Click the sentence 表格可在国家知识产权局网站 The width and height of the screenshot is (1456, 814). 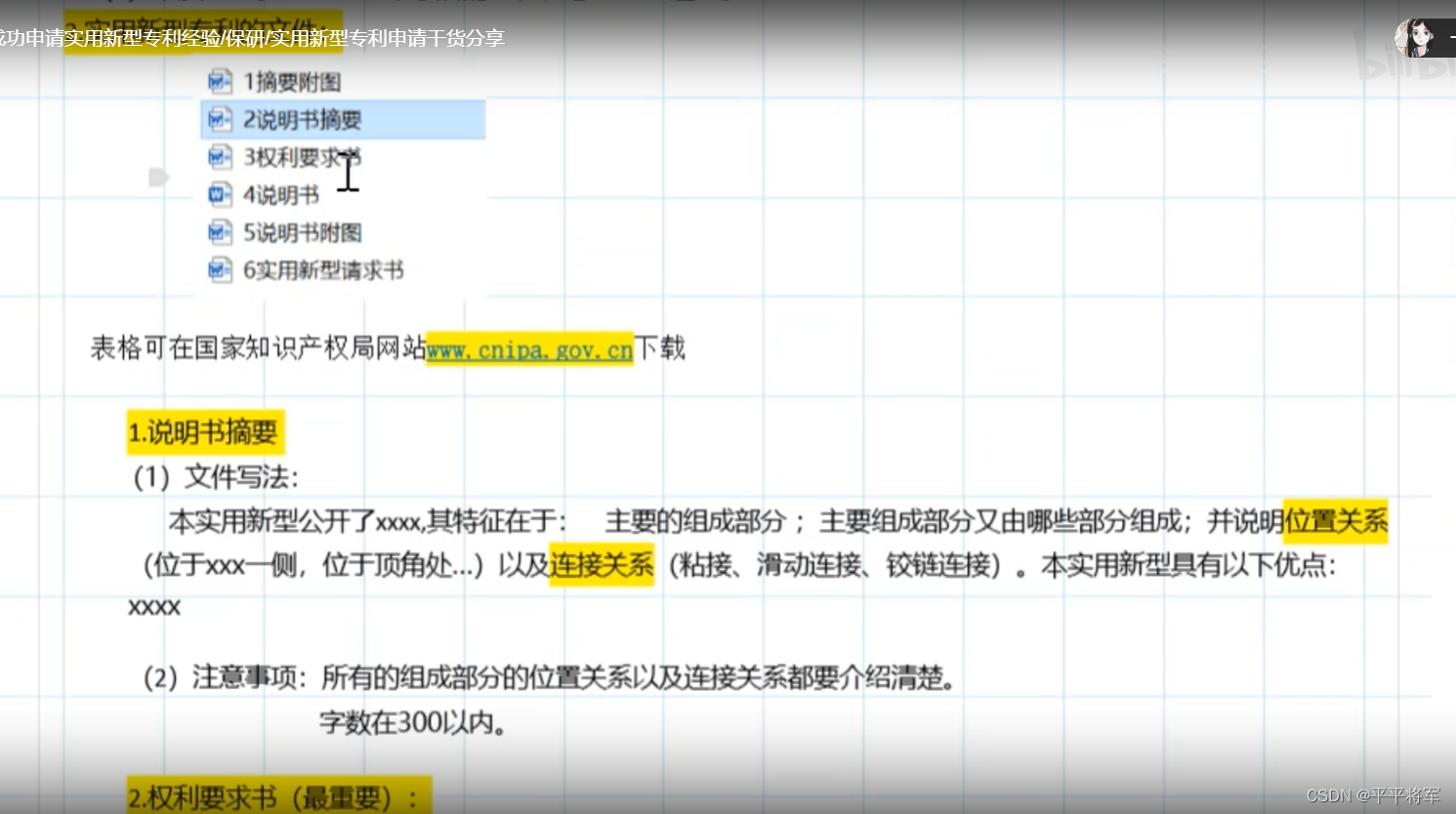click(259, 348)
